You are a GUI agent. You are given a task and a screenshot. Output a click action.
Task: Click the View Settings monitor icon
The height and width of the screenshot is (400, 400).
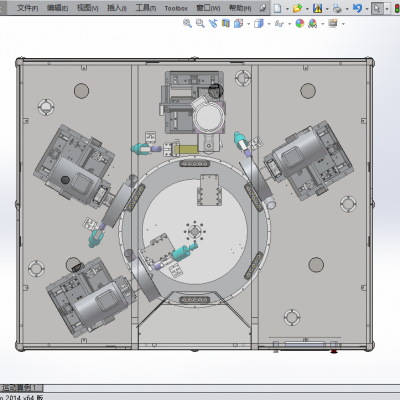tap(333, 23)
